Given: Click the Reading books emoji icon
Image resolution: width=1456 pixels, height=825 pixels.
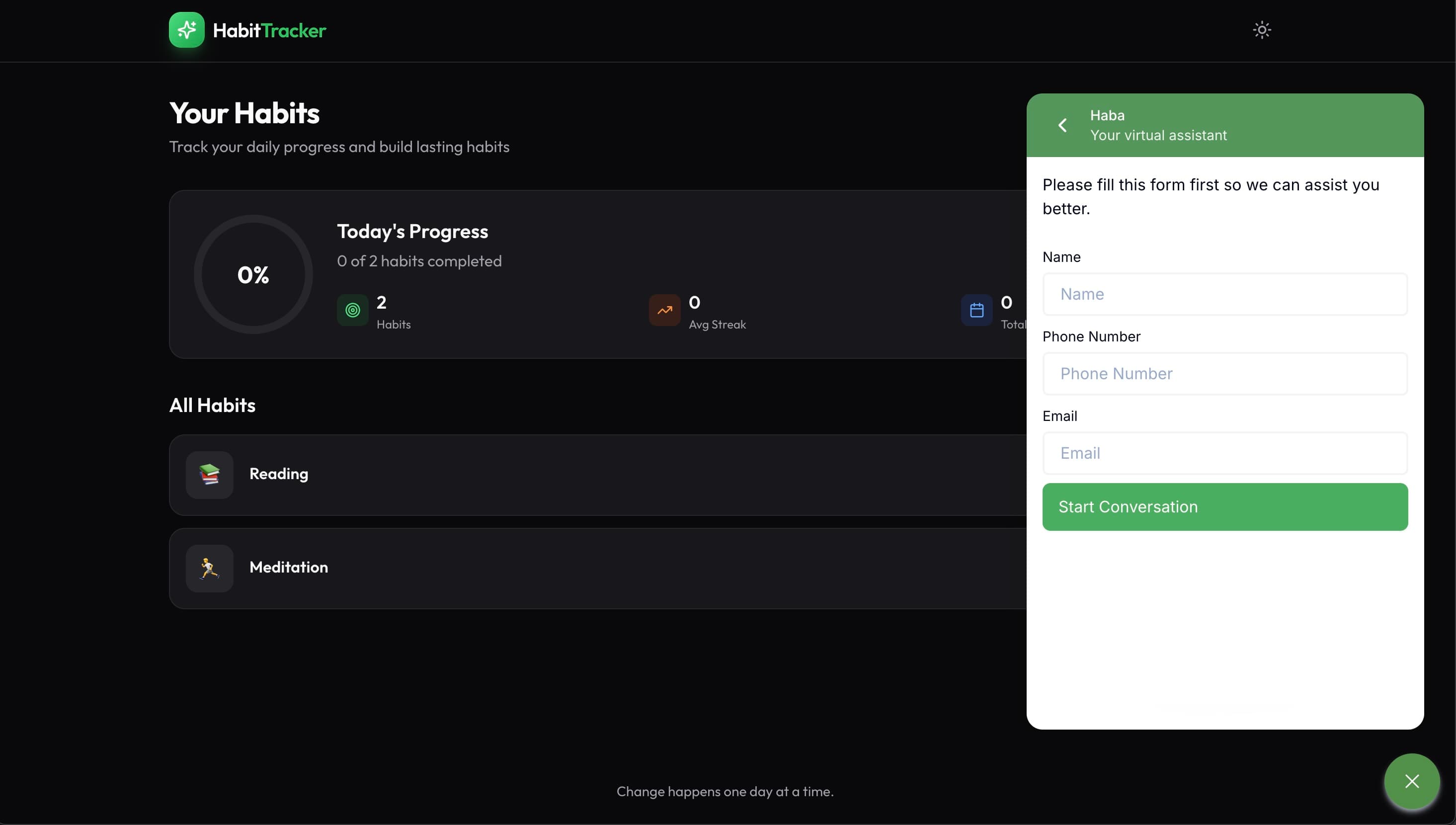Looking at the screenshot, I should [210, 475].
